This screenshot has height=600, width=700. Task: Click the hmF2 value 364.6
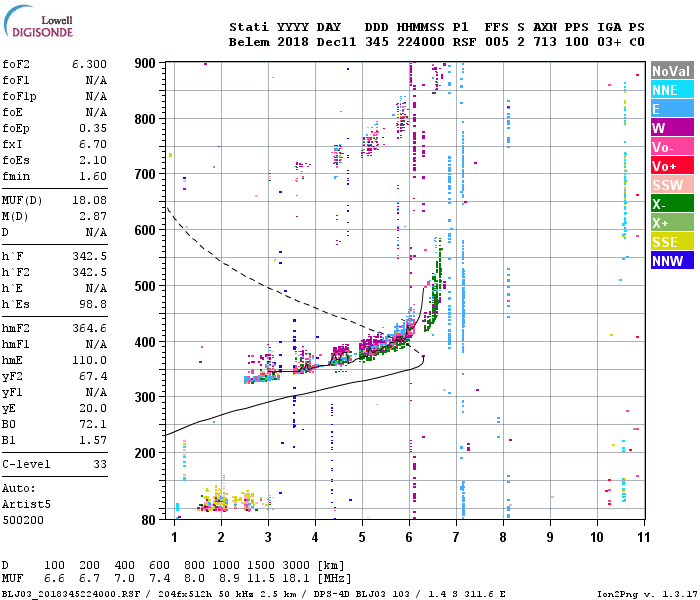pyautogui.click(x=89, y=328)
